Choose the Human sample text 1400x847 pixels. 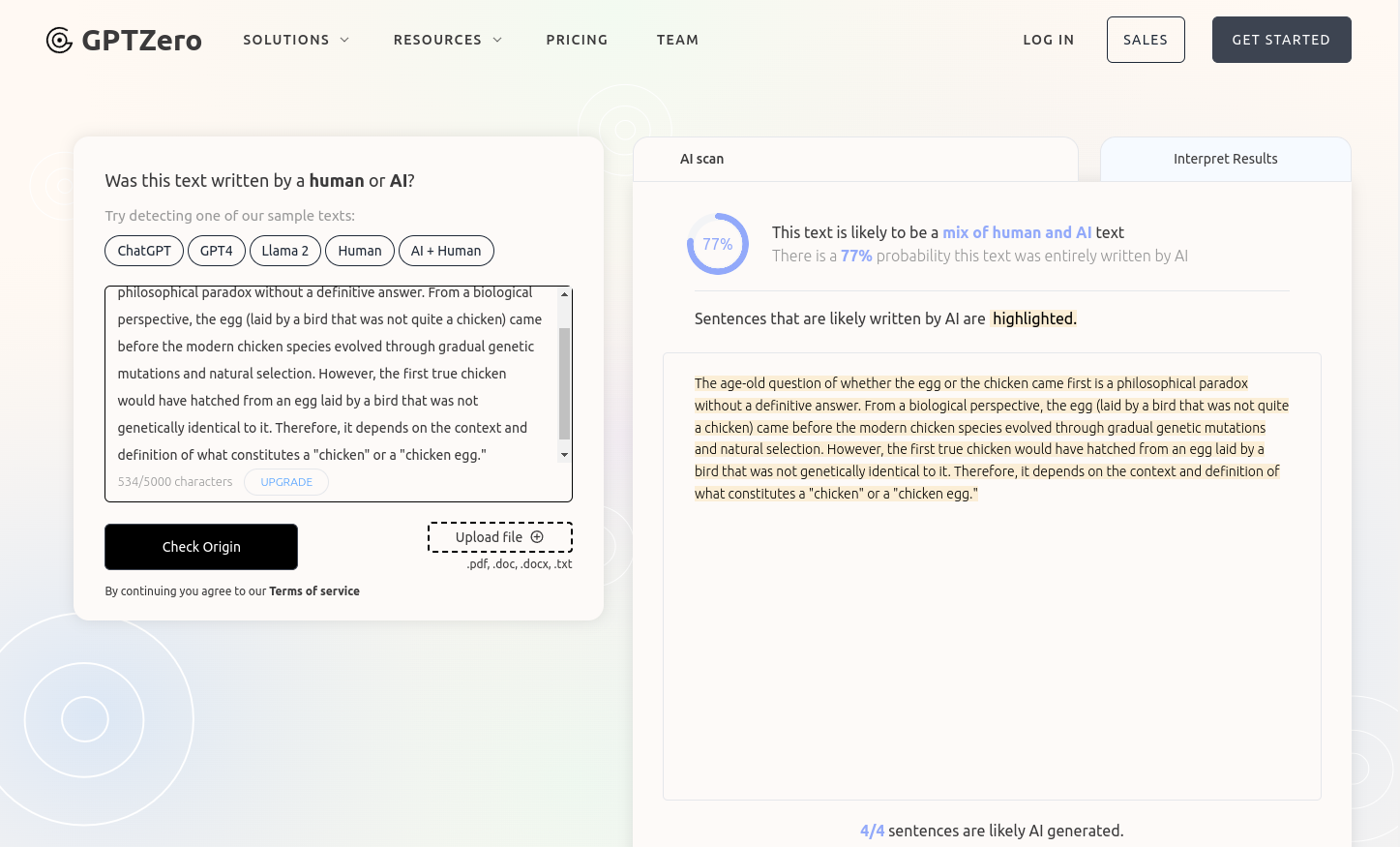click(x=360, y=251)
